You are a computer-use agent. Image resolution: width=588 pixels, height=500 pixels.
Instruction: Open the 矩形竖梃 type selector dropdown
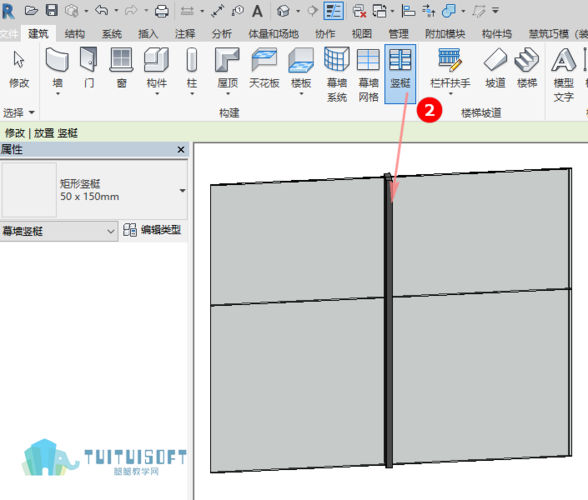click(182, 191)
